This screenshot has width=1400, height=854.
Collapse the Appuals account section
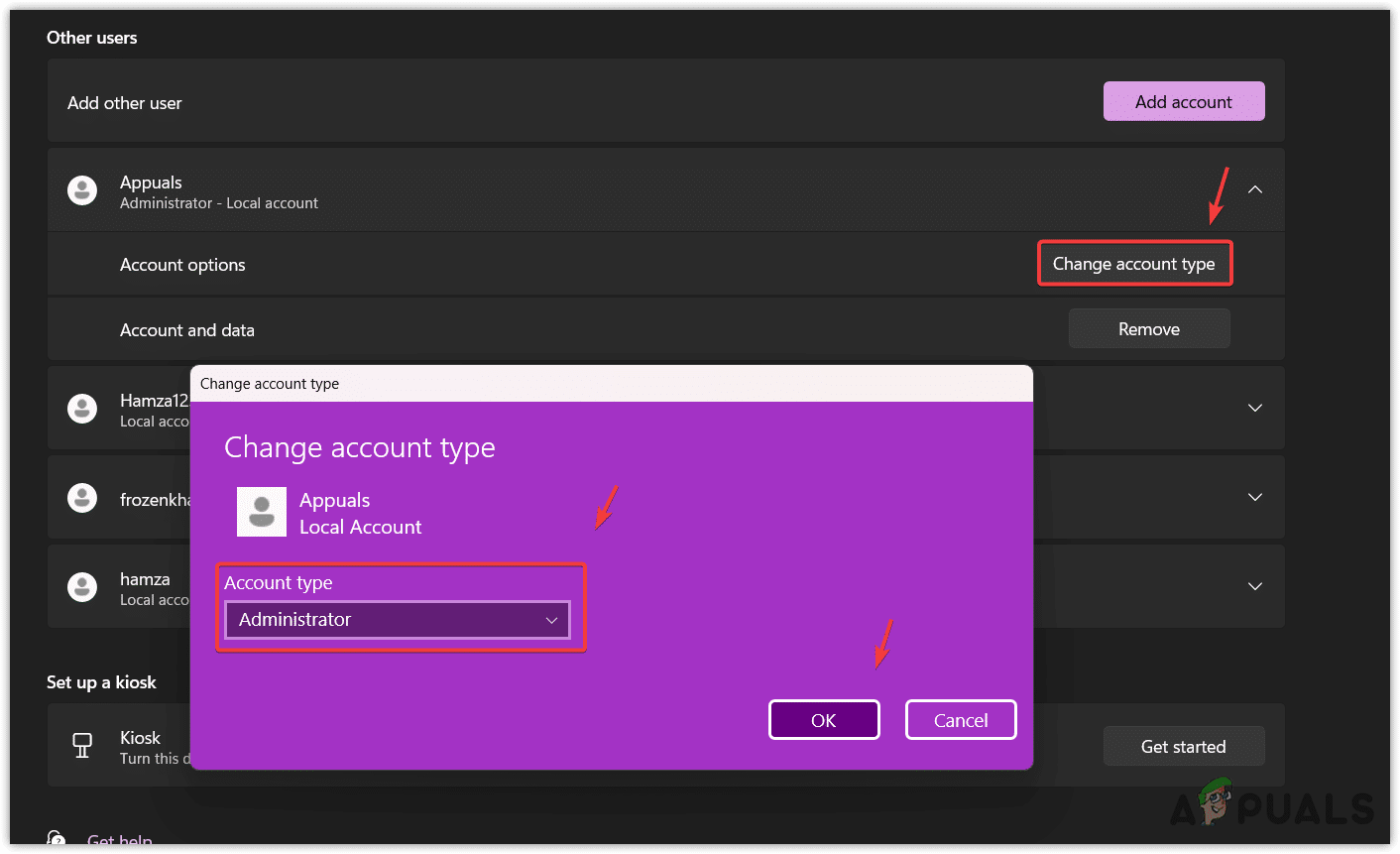(1254, 189)
